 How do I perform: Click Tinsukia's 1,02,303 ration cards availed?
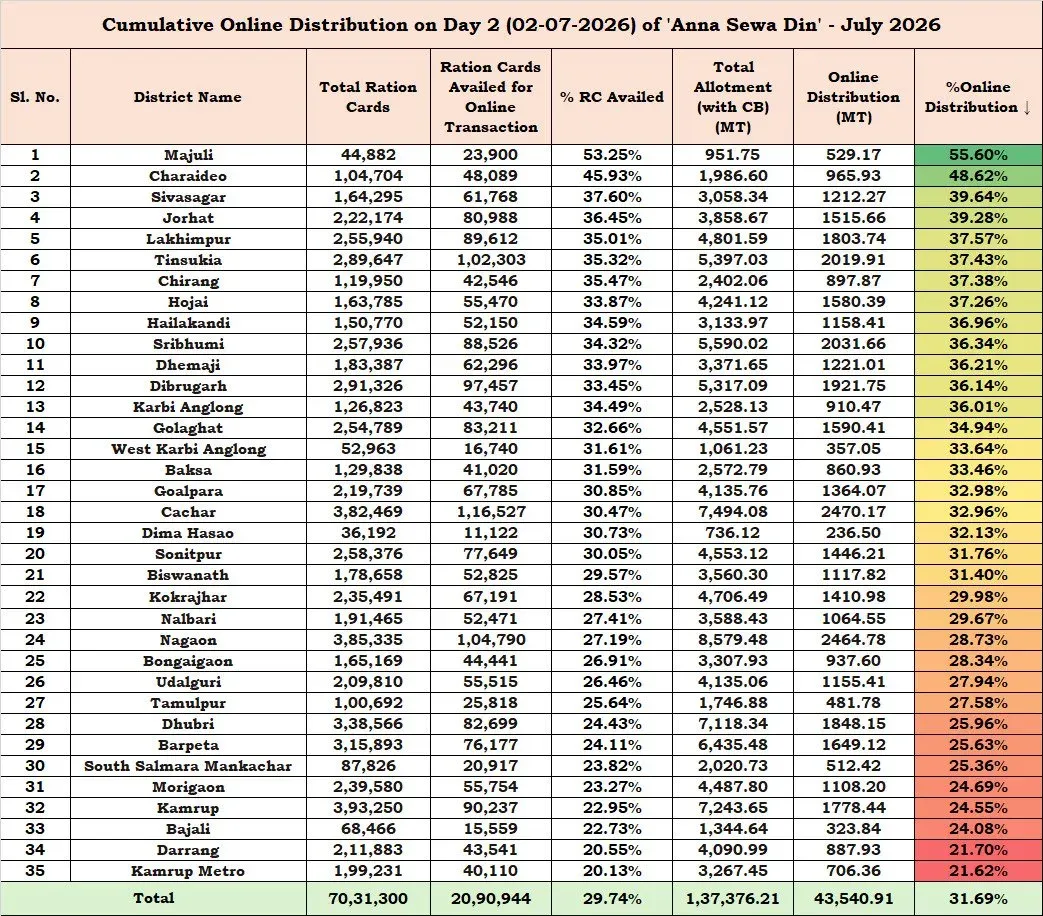[491, 259]
